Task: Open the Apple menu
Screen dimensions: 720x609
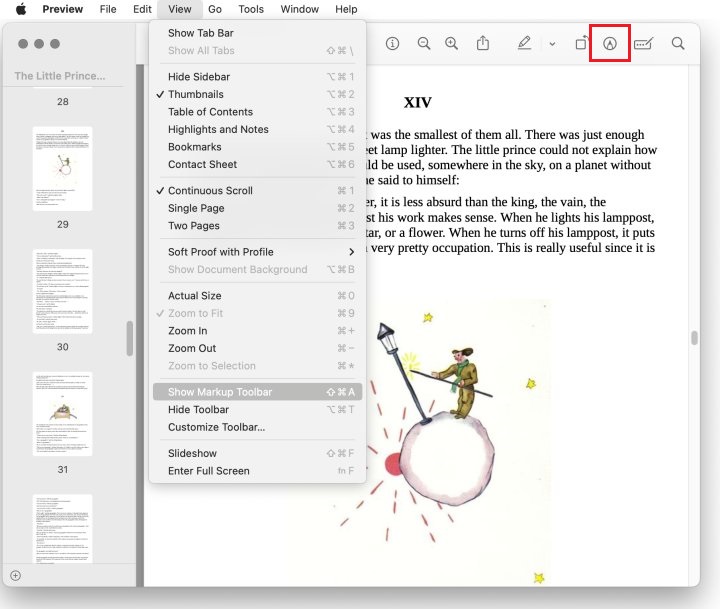Action: pyautogui.click(x=20, y=9)
